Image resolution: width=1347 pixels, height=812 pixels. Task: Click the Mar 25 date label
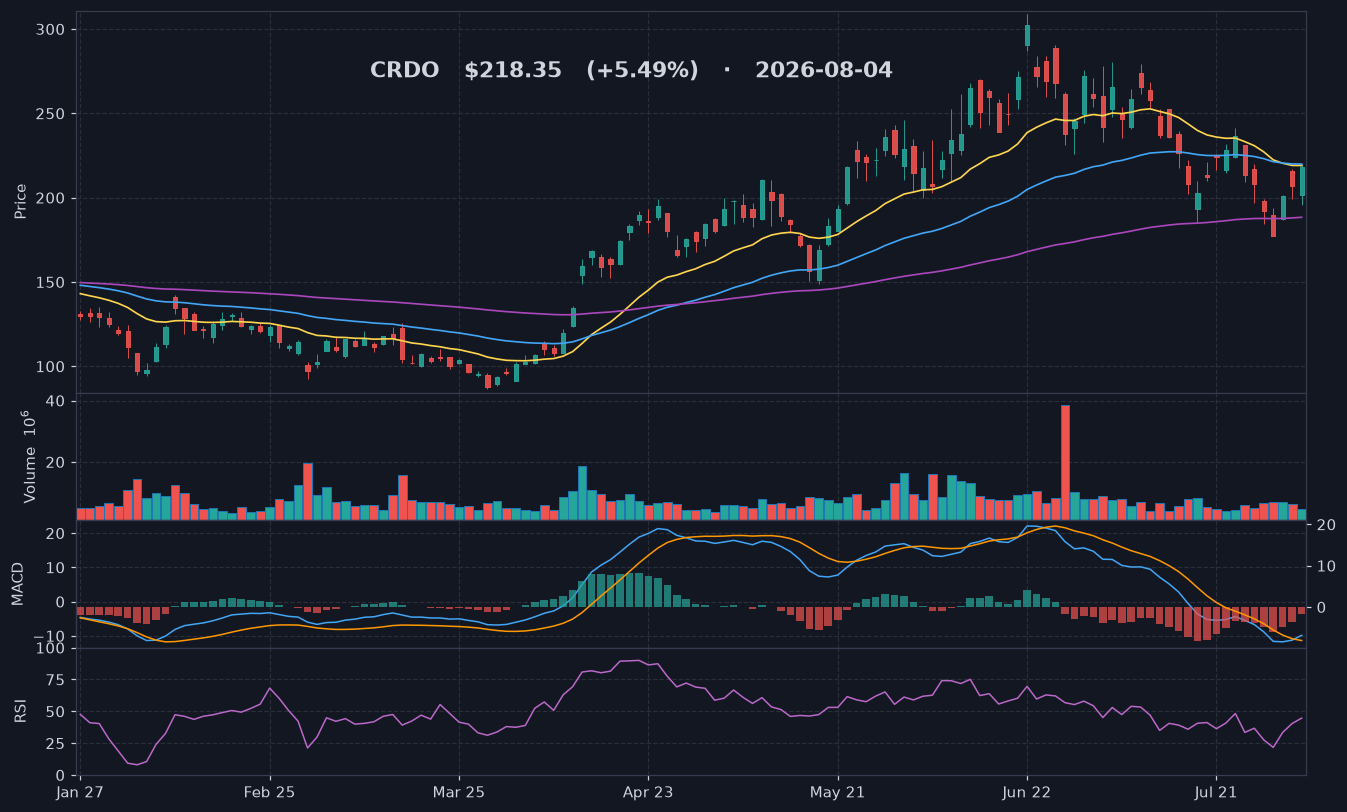coord(459,791)
